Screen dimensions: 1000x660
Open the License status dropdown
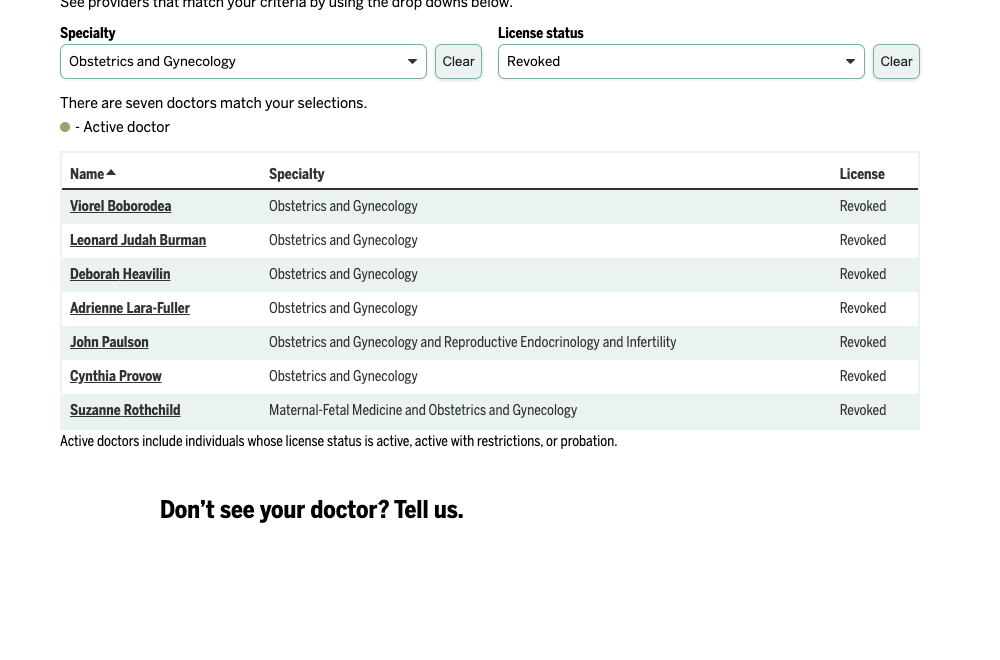click(681, 62)
